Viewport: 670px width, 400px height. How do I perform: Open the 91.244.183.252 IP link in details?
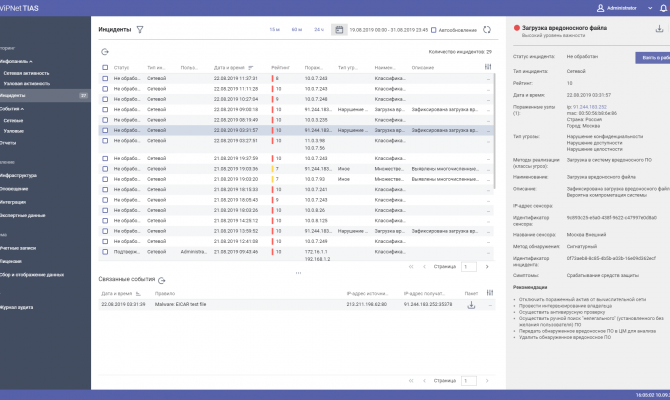tap(590, 107)
